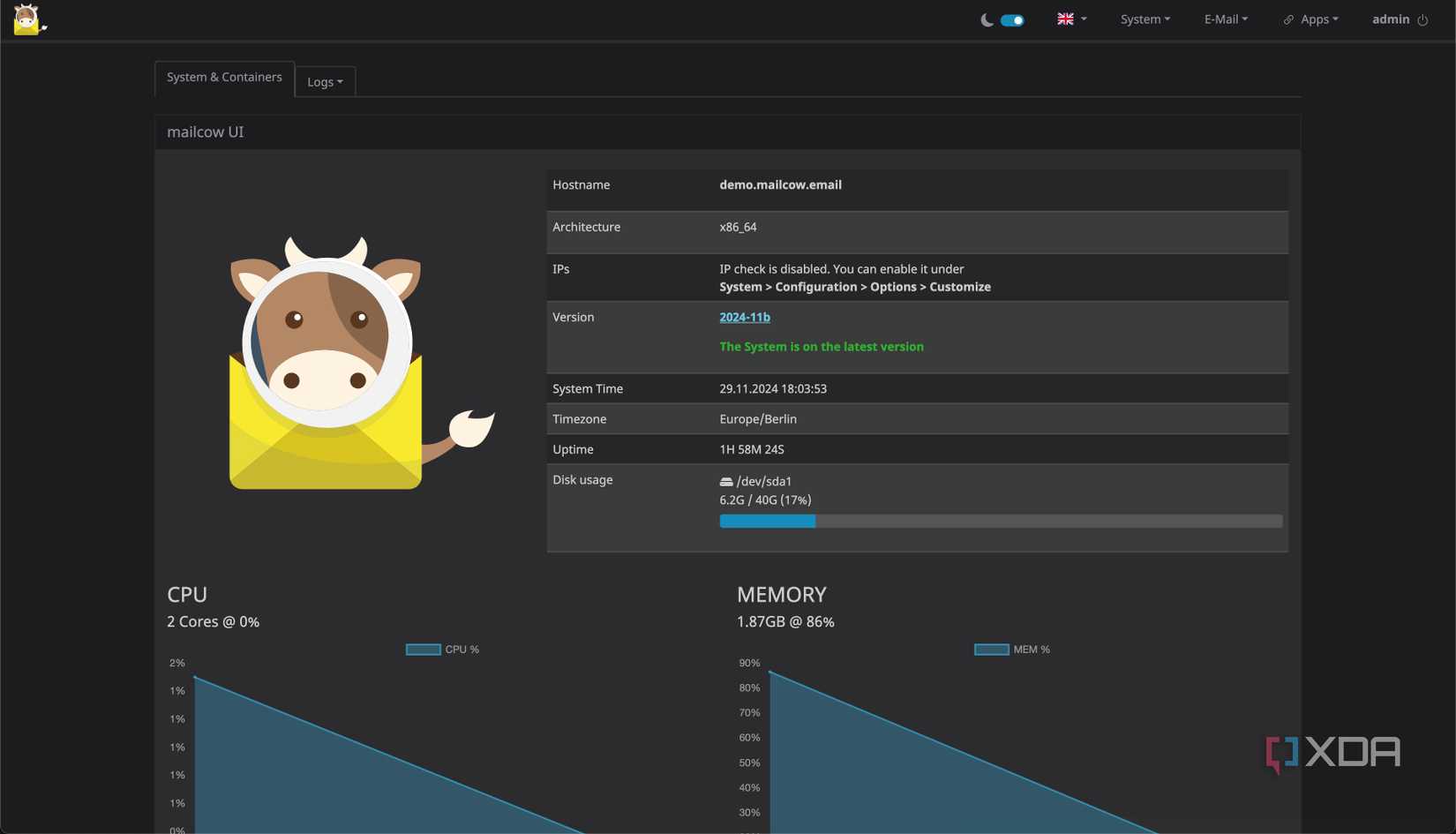This screenshot has width=1456, height=834.
Task: Click the admin logout power icon
Action: [1422, 20]
